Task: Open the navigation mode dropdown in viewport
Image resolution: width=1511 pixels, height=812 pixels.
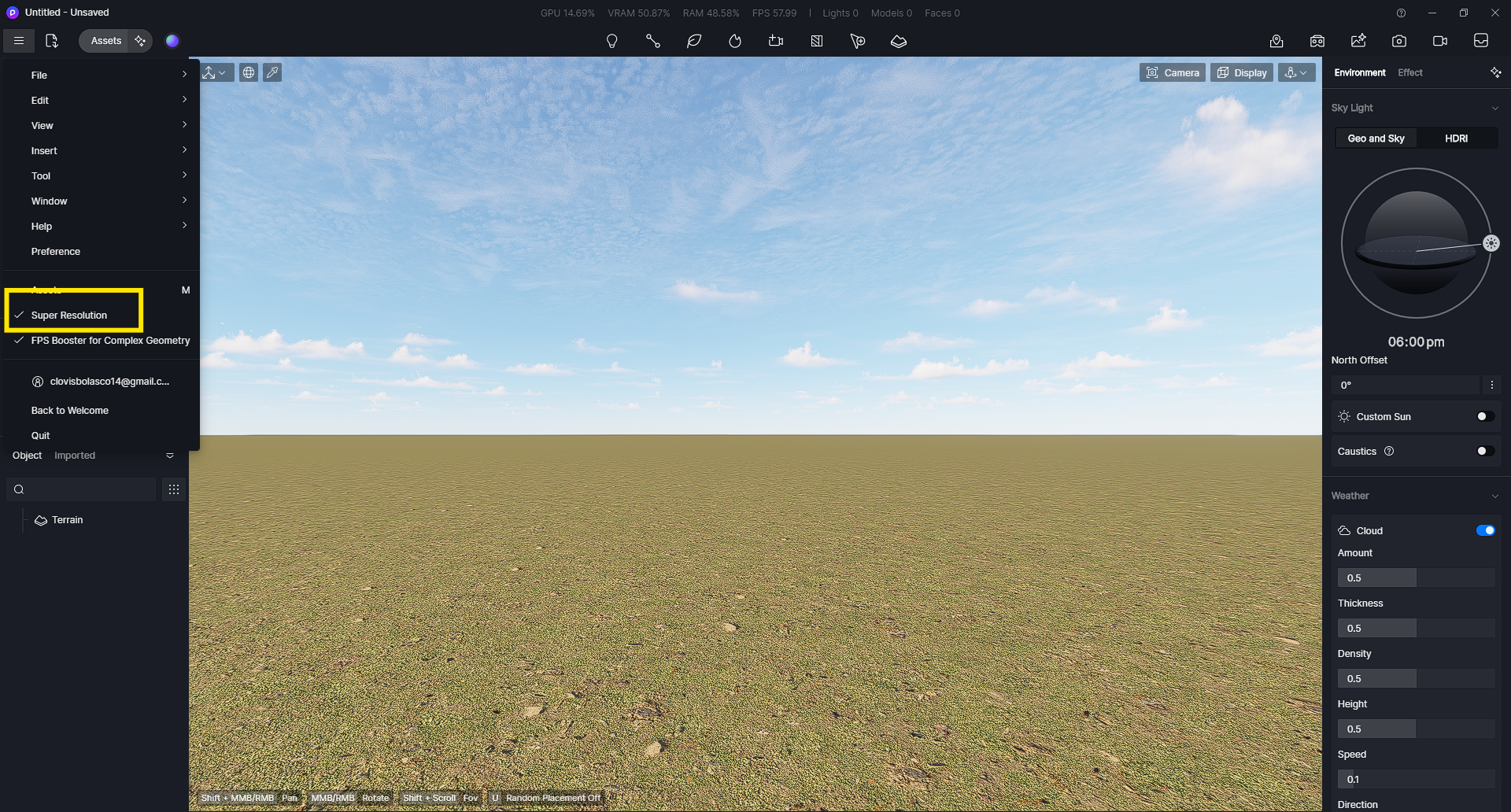Action: 216,72
